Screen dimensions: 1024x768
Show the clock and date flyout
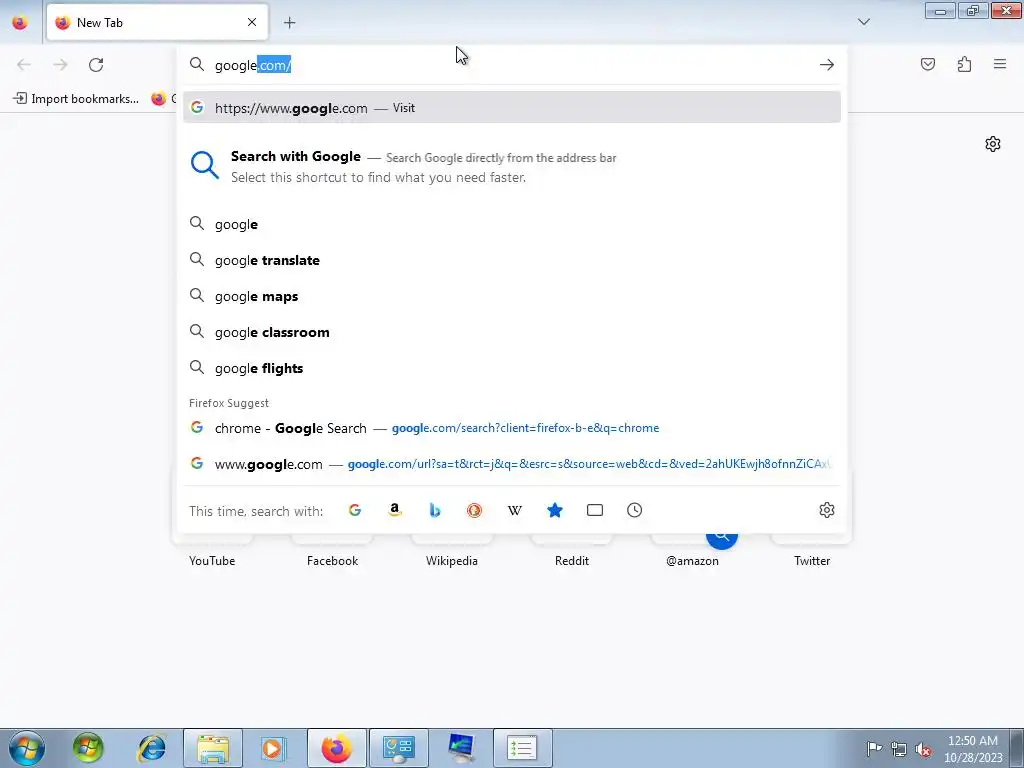pos(973,749)
